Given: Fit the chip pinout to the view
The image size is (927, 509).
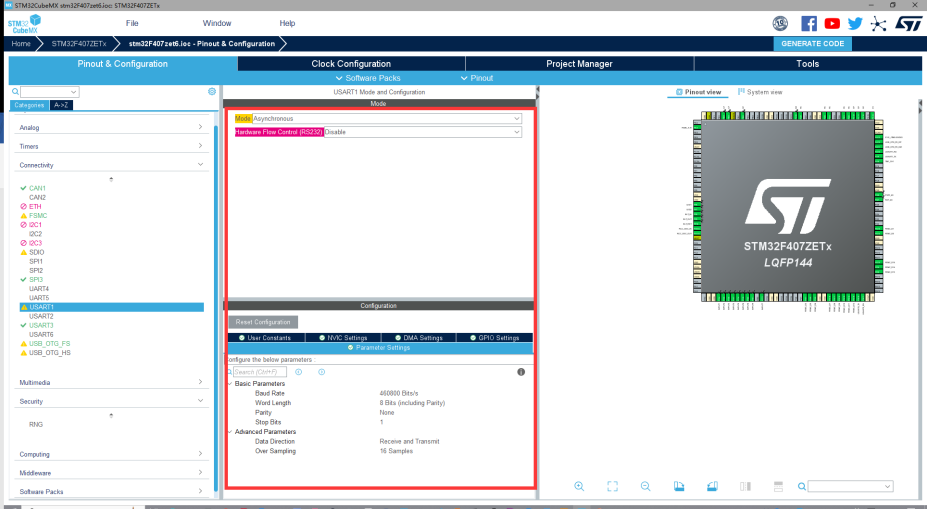Looking at the screenshot, I should pos(612,486).
